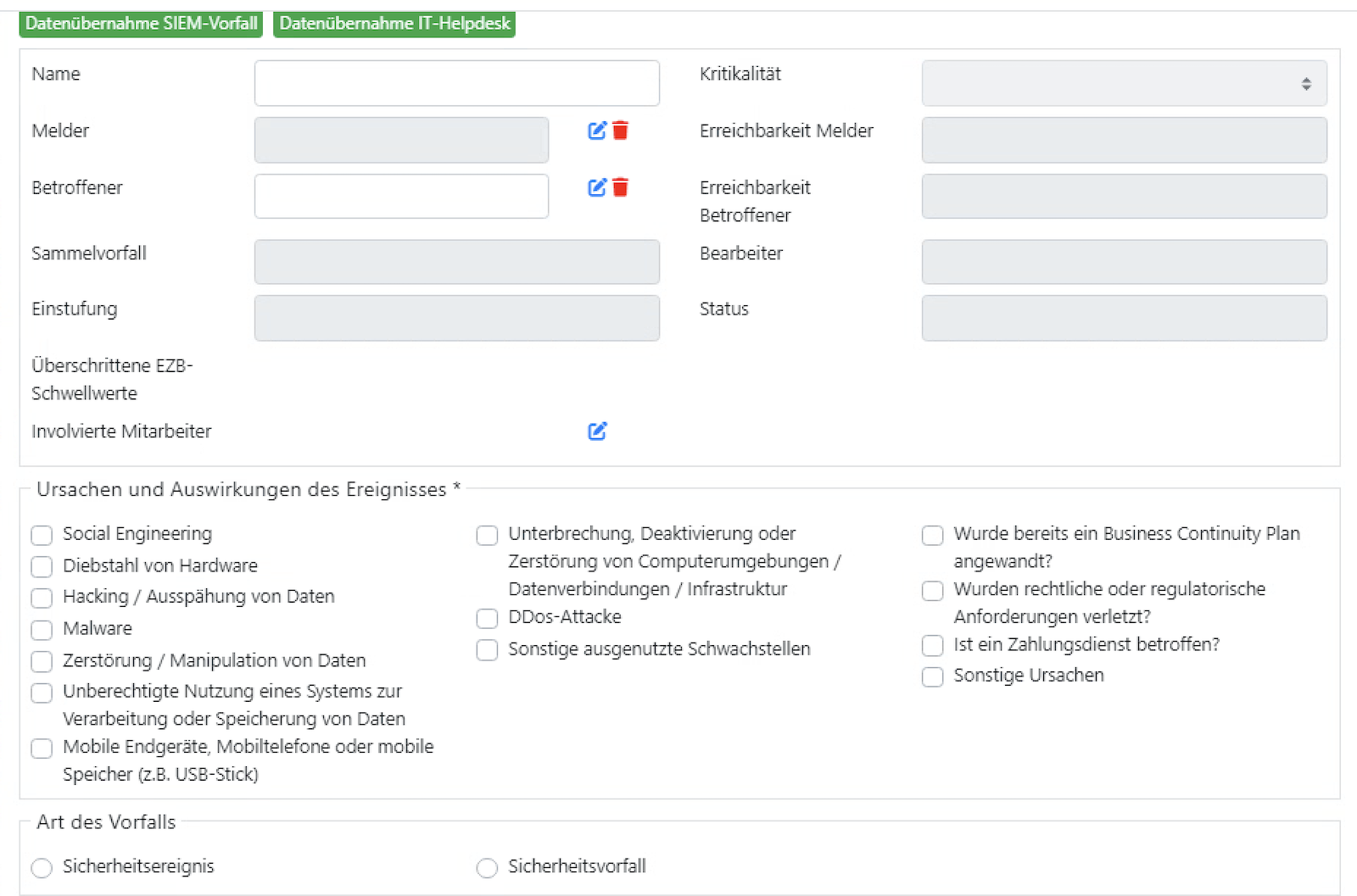Click Datenübernahme IT-Helpdesk button
The width and height of the screenshot is (1357, 896).
pyautogui.click(x=394, y=23)
